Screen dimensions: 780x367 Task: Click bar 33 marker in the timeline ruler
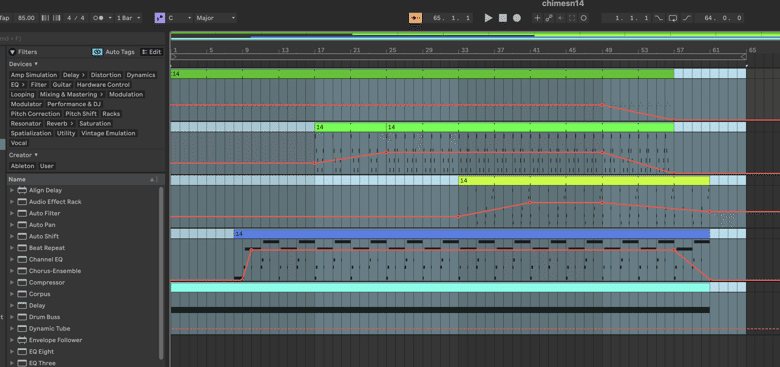pos(465,50)
